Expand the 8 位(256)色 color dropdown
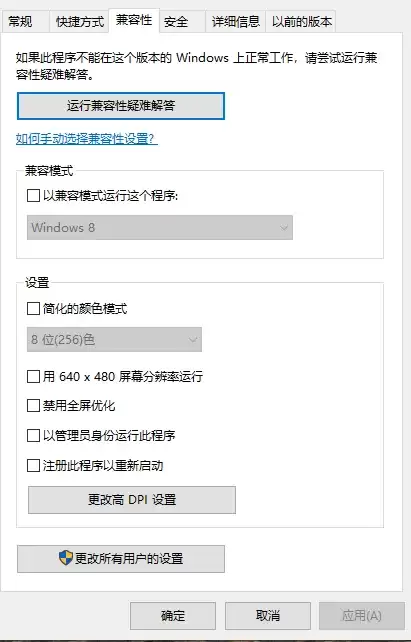Screen dimensions: 411x642 [114, 339]
